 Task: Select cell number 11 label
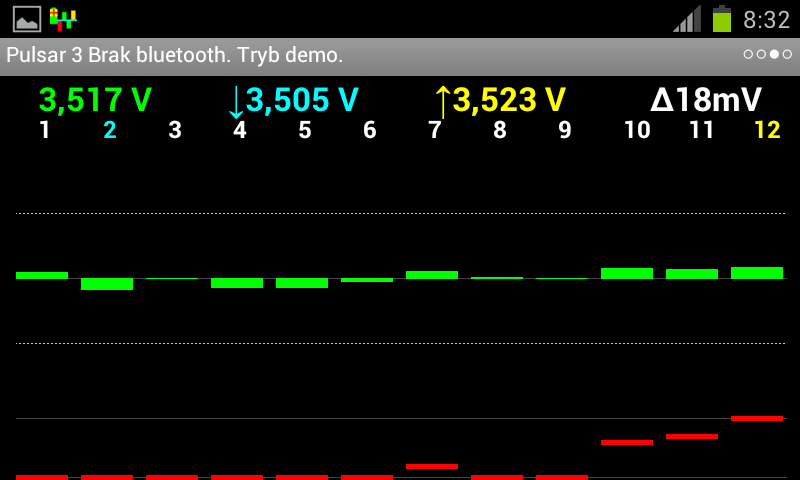point(702,130)
